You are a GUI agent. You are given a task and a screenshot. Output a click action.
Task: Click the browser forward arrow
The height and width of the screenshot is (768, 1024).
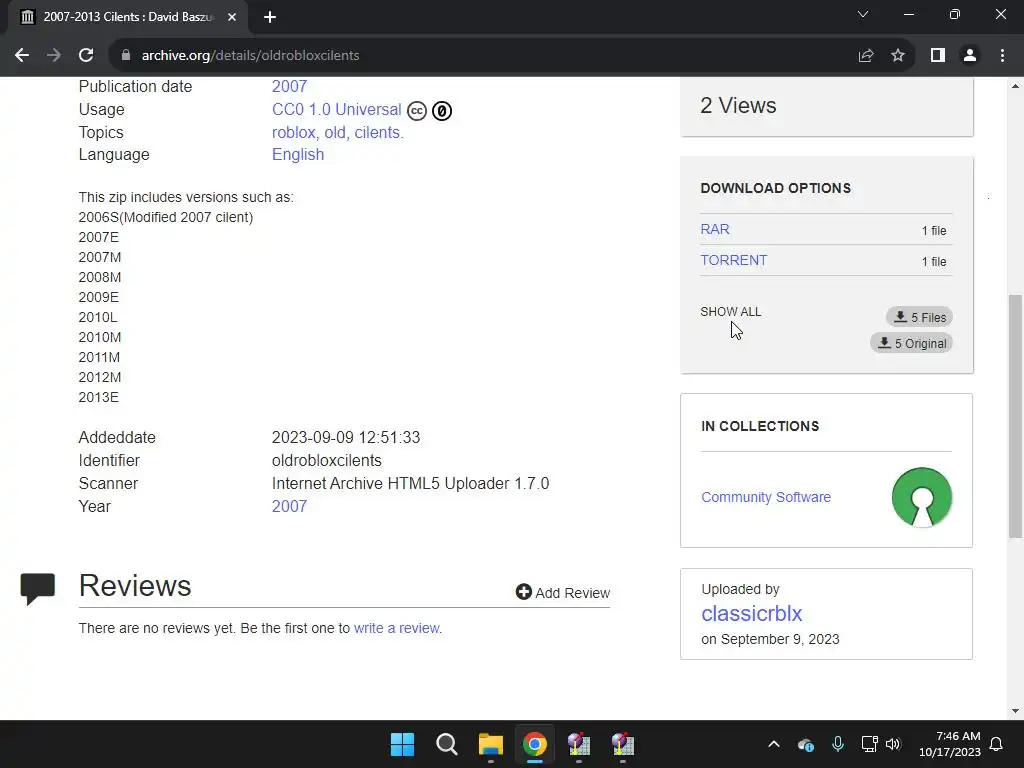point(54,56)
